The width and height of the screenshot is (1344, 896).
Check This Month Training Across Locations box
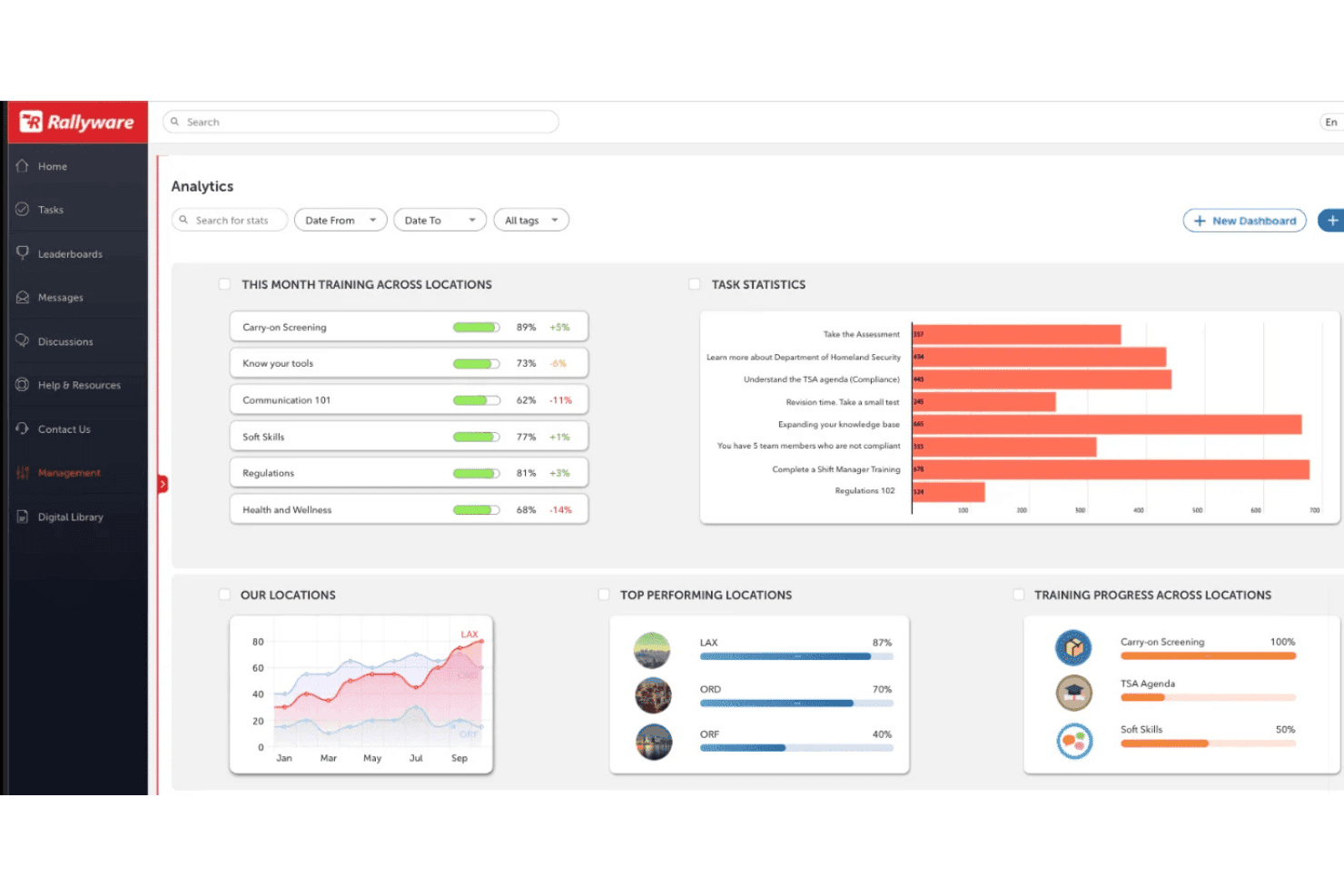coord(224,284)
